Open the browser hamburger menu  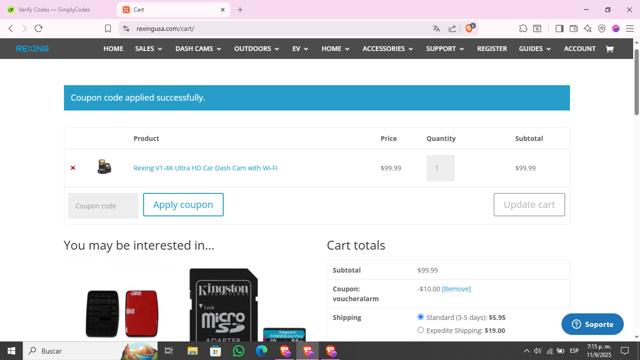[630, 29]
